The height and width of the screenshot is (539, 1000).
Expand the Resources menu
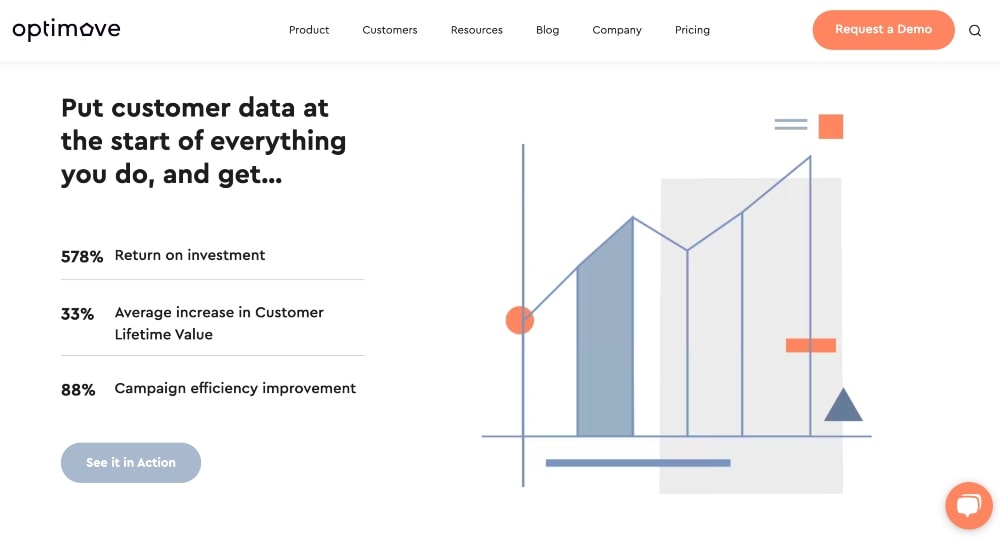click(x=477, y=30)
